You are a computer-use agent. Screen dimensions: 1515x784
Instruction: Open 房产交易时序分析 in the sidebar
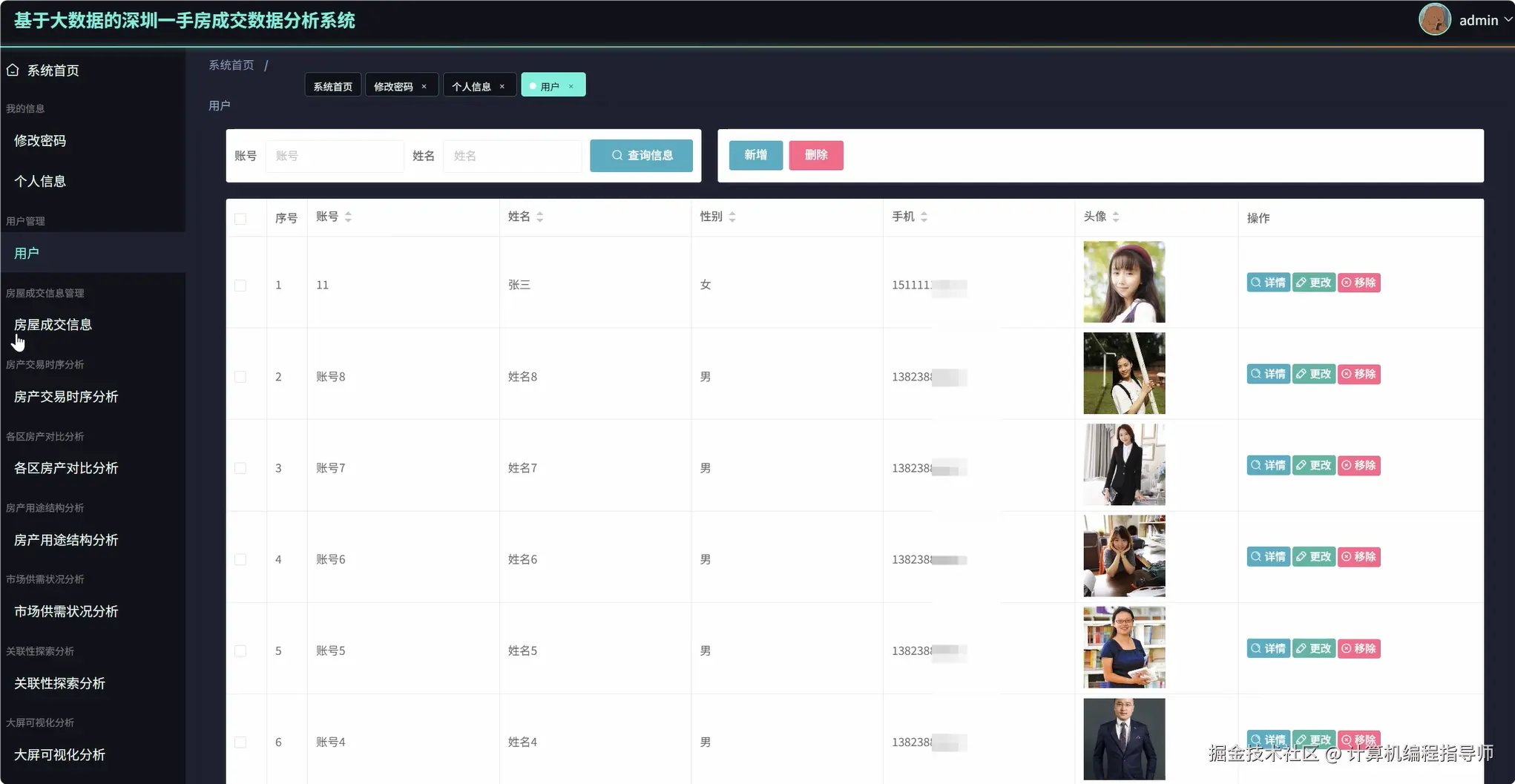[66, 397]
